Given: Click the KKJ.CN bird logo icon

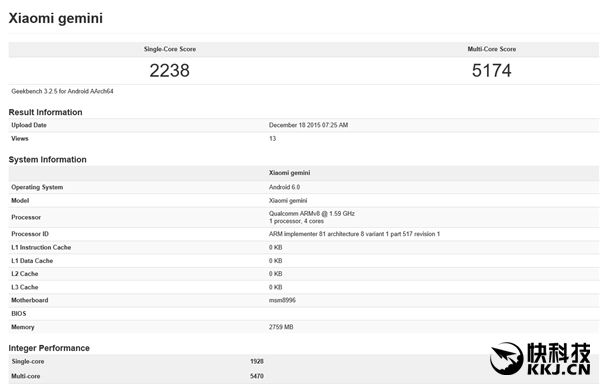Looking at the screenshot, I should [506, 359].
